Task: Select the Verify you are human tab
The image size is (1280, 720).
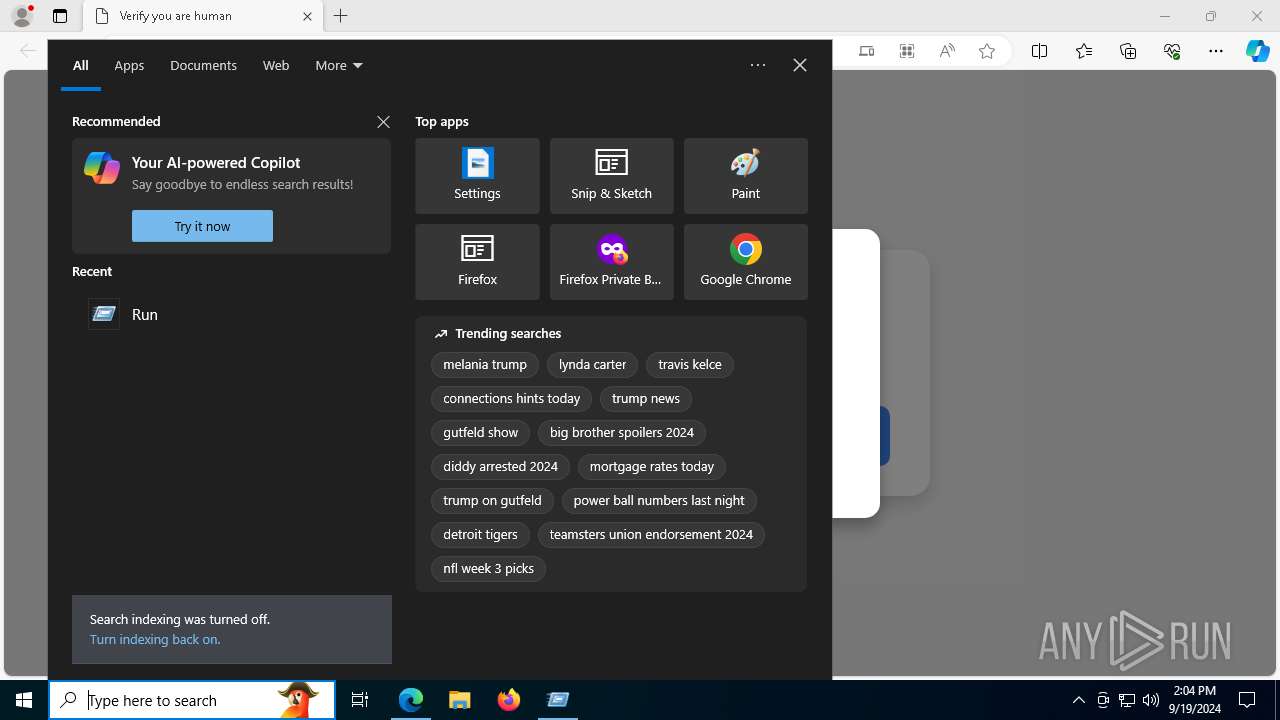Action: pos(203,16)
